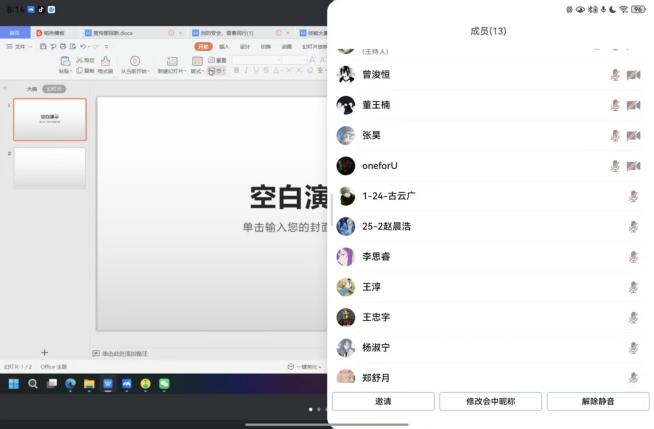
Task: Click the Format Painter brush icon
Action: click(x=104, y=61)
